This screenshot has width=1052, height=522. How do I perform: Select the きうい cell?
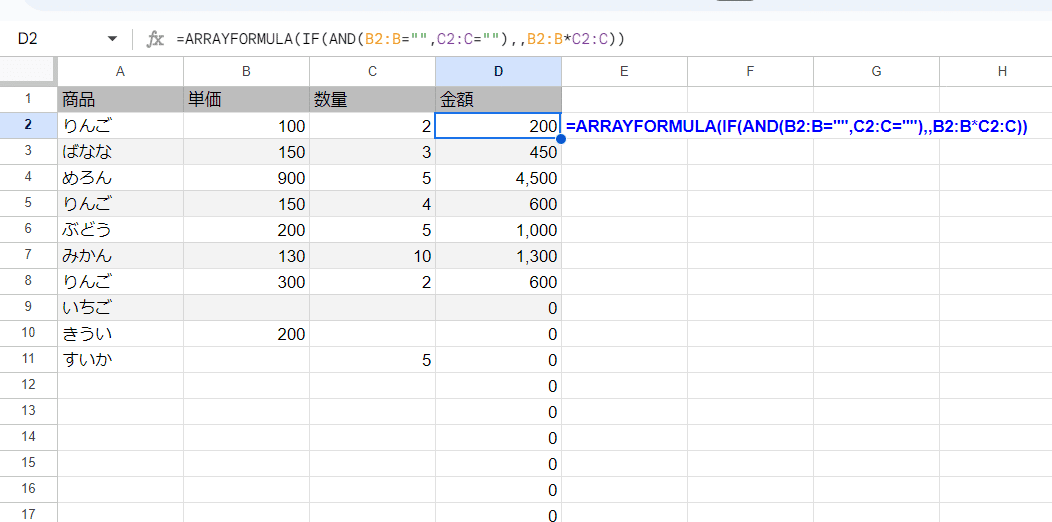coord(121,333)
